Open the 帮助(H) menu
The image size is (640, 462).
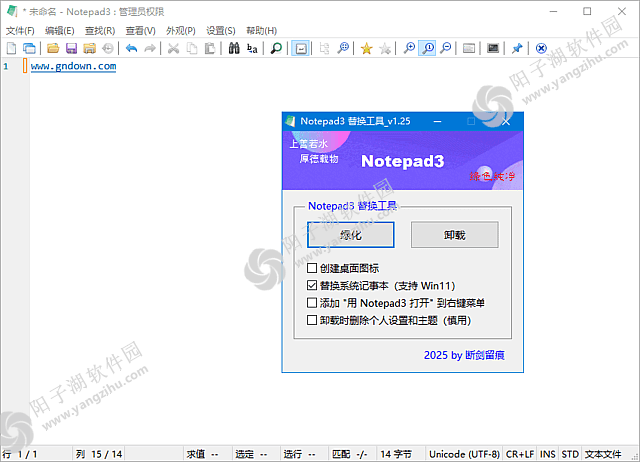tap(261, 31)
